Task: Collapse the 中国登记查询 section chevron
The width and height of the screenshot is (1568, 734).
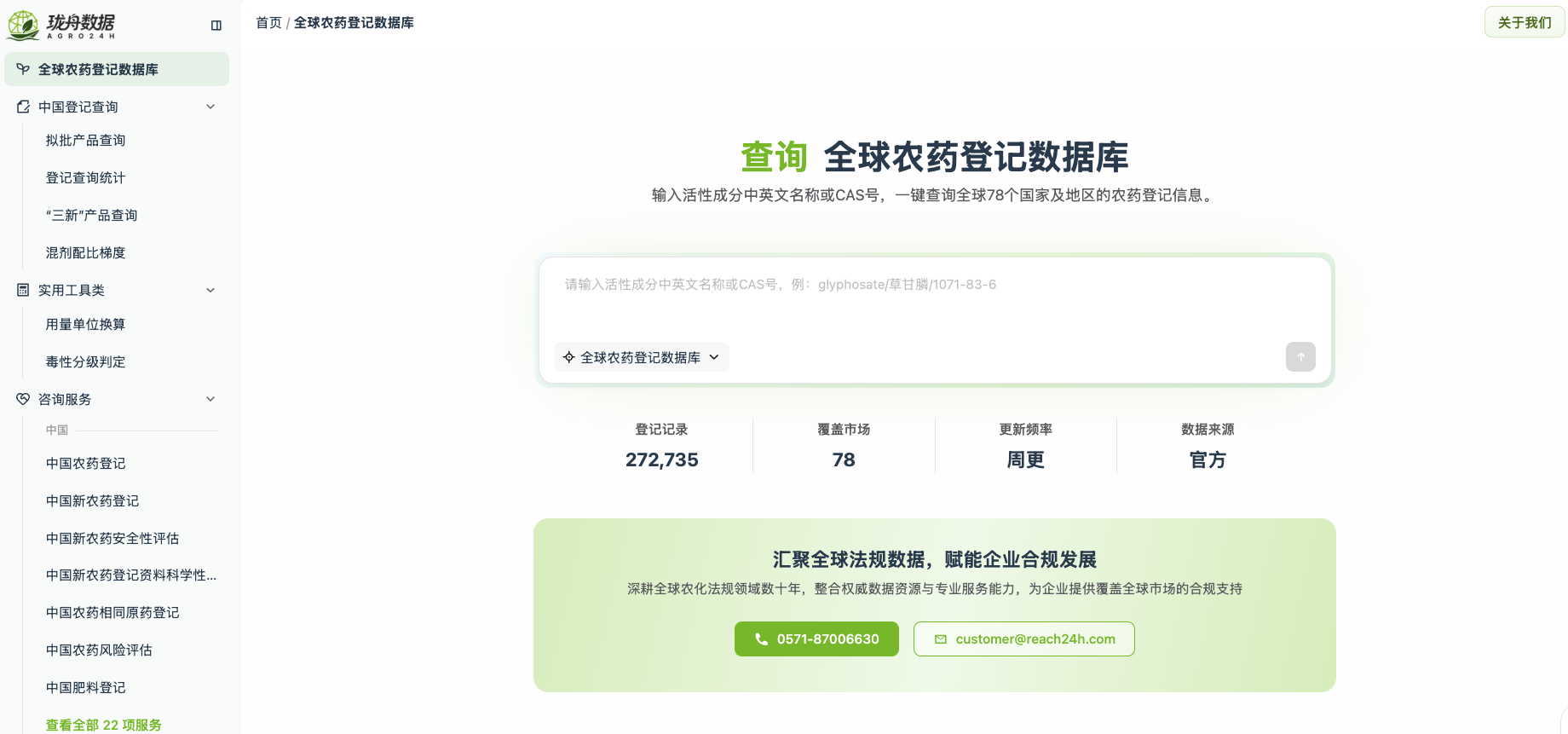Action: coord(210,107)
